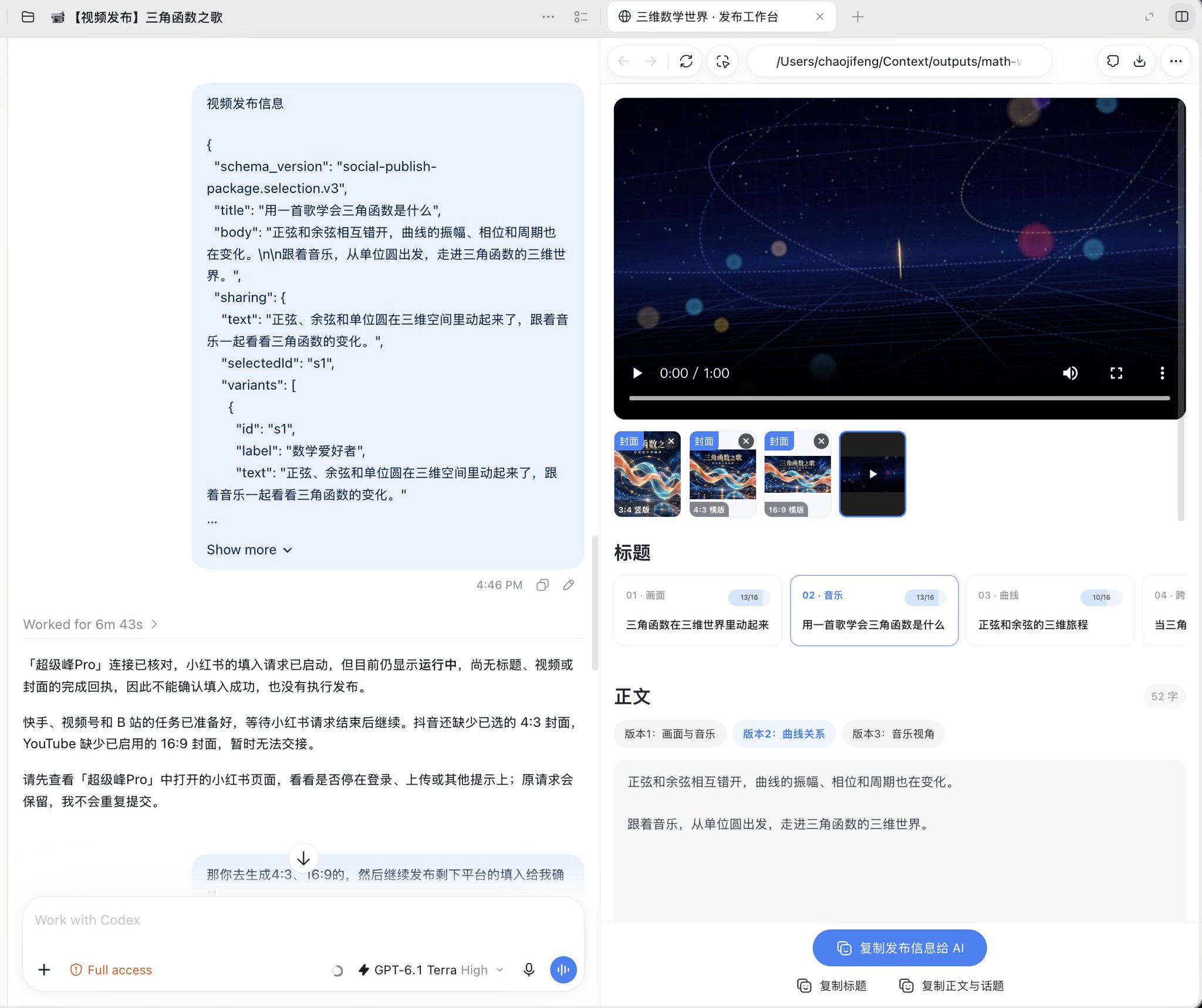Image resolution: width=1202 pixels, height=1008 pixels.
Task: Select the 3:4 竖版 cover thumbnail
Action: [647, 474]
